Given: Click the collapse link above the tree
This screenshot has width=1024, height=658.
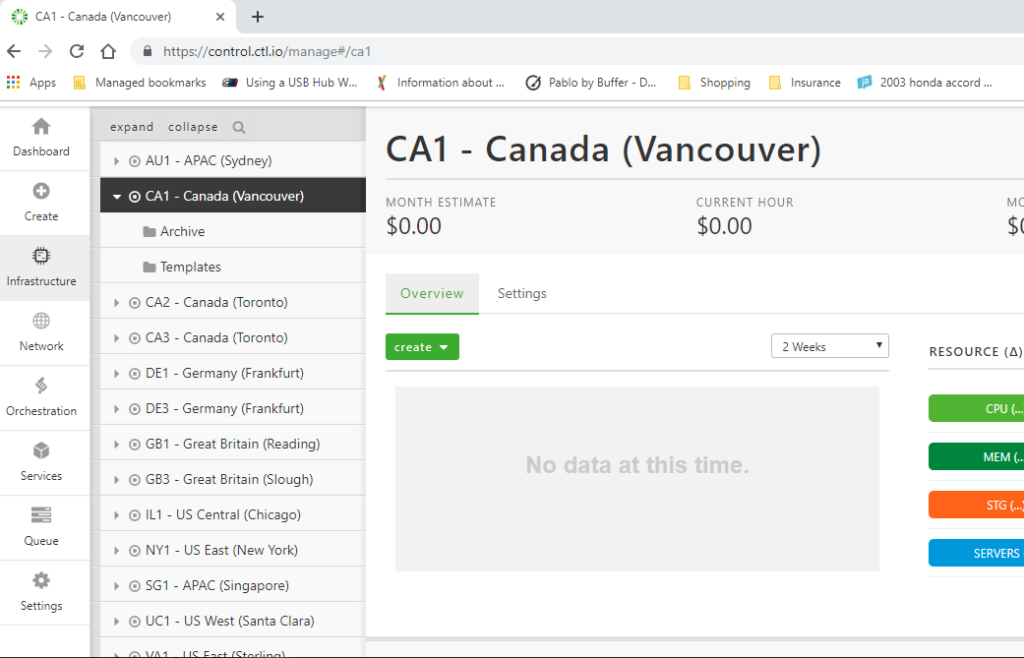Looking at the screenshot, I should pyautogui.click(x=192, y=127).
